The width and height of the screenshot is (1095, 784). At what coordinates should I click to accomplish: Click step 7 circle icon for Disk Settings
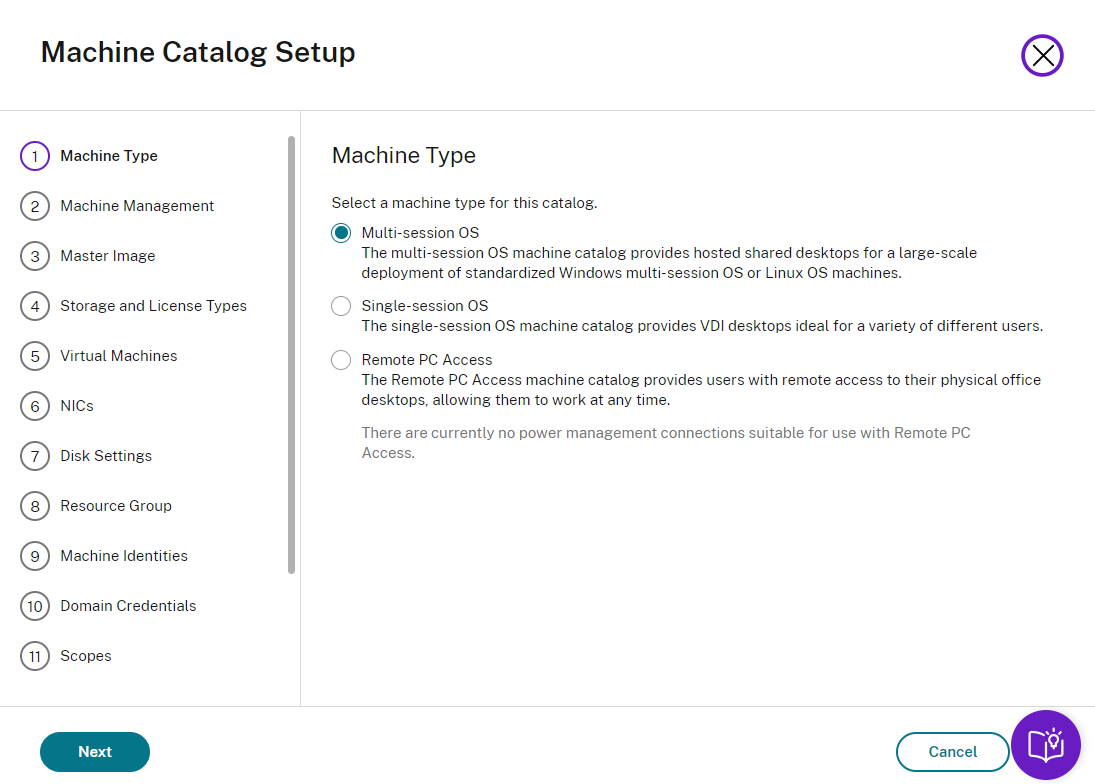pyautogui.click(x=35, y=456)
